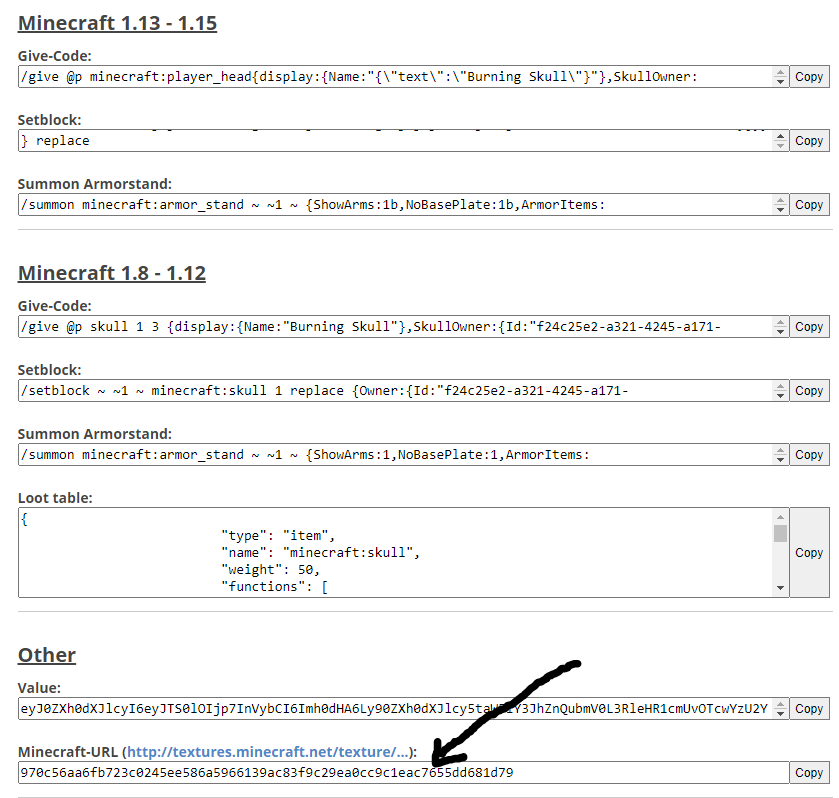Viewport: 839px width, 798px height.
Task: Click down arrow in 1.13 - 1.15 Setblock field
Action: [780, 146]
